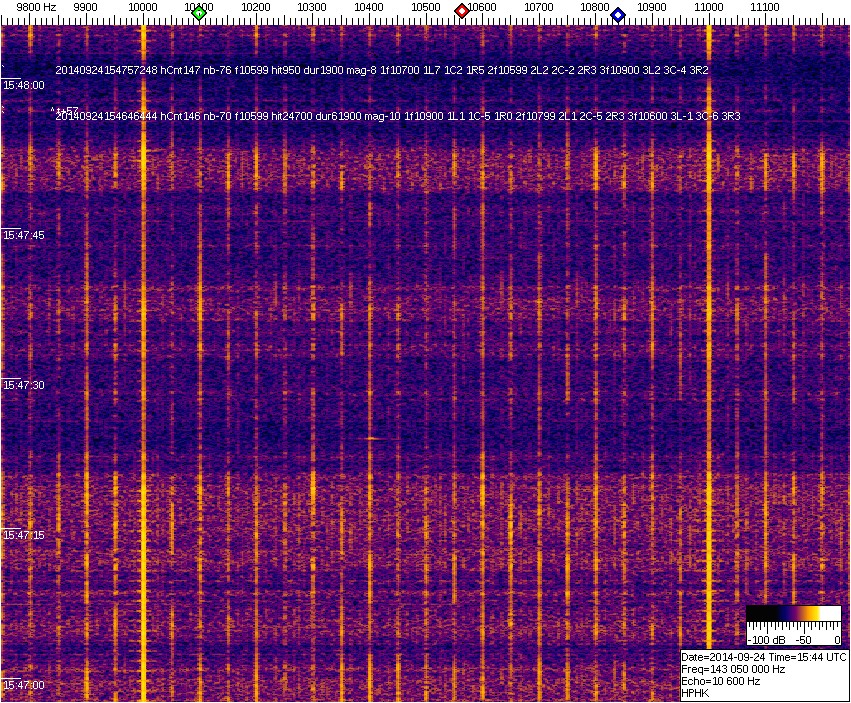The width and height of the screenshot is (851, 703).
Task: Click the hCnt147 detection annotation line
Action: point(381,70)
